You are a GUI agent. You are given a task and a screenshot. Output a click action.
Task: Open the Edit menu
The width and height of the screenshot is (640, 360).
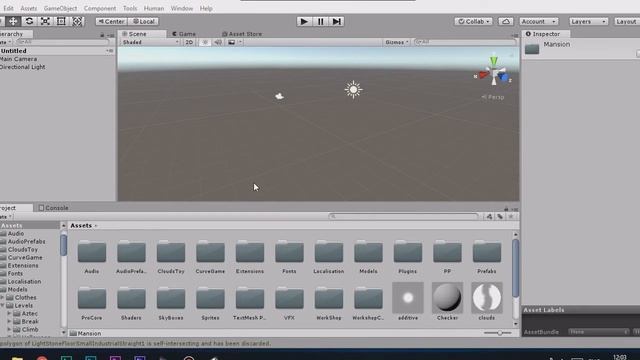click(8, 8)
